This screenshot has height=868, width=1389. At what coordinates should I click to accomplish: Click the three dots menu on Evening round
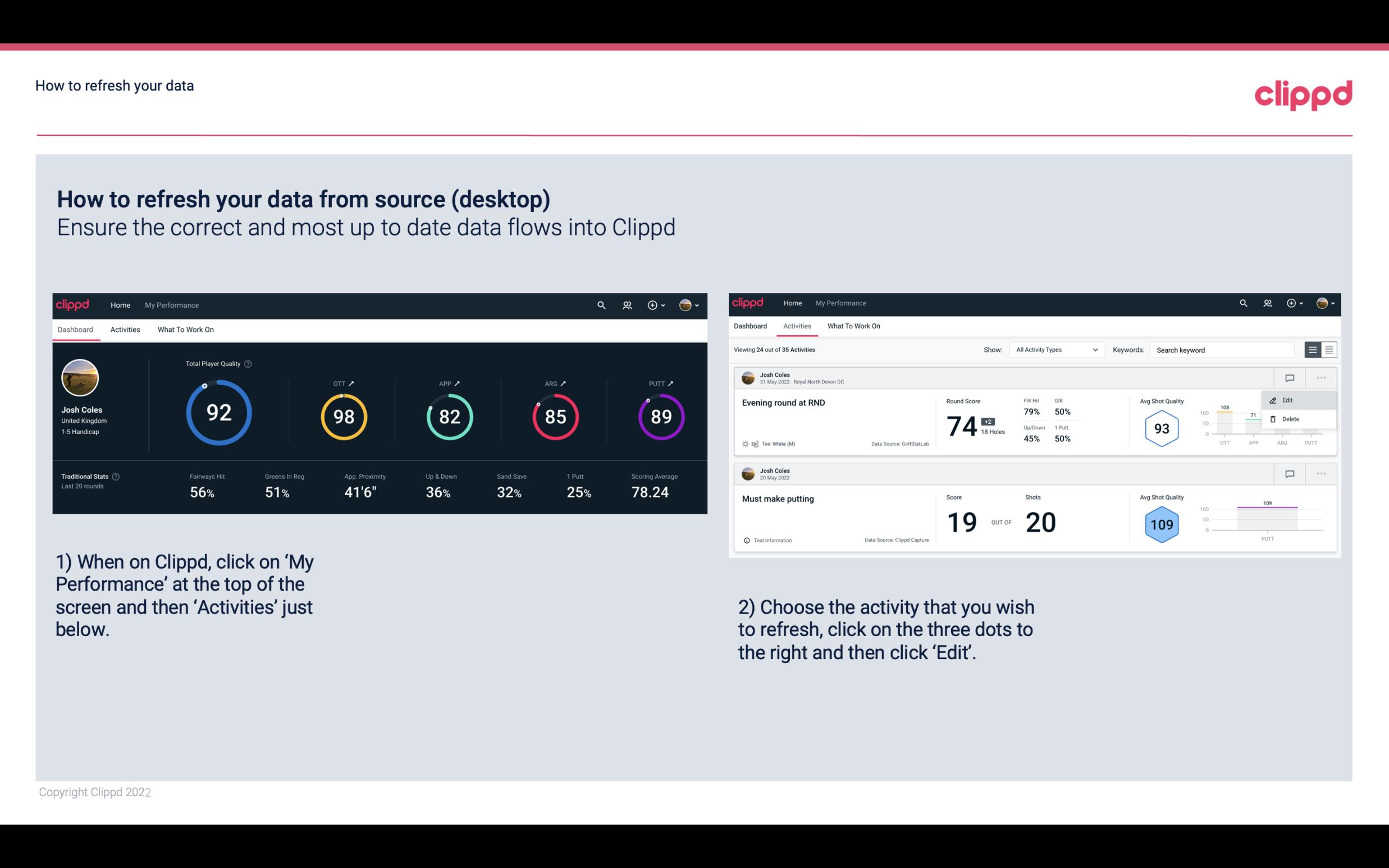tap(1321, 378)
